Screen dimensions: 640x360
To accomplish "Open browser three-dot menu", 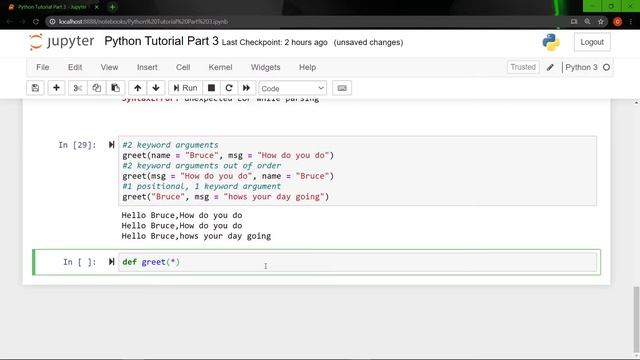I will [631, 22].
